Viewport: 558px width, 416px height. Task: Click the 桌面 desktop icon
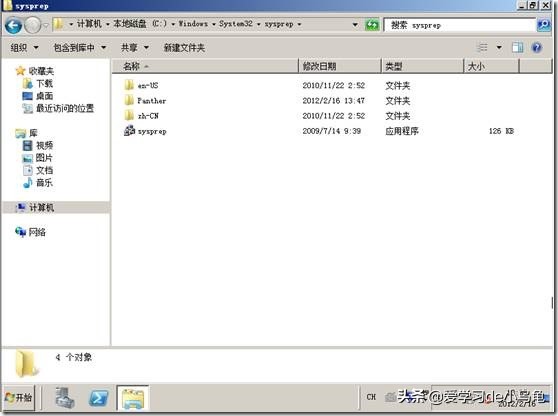(x=27, y=96)
